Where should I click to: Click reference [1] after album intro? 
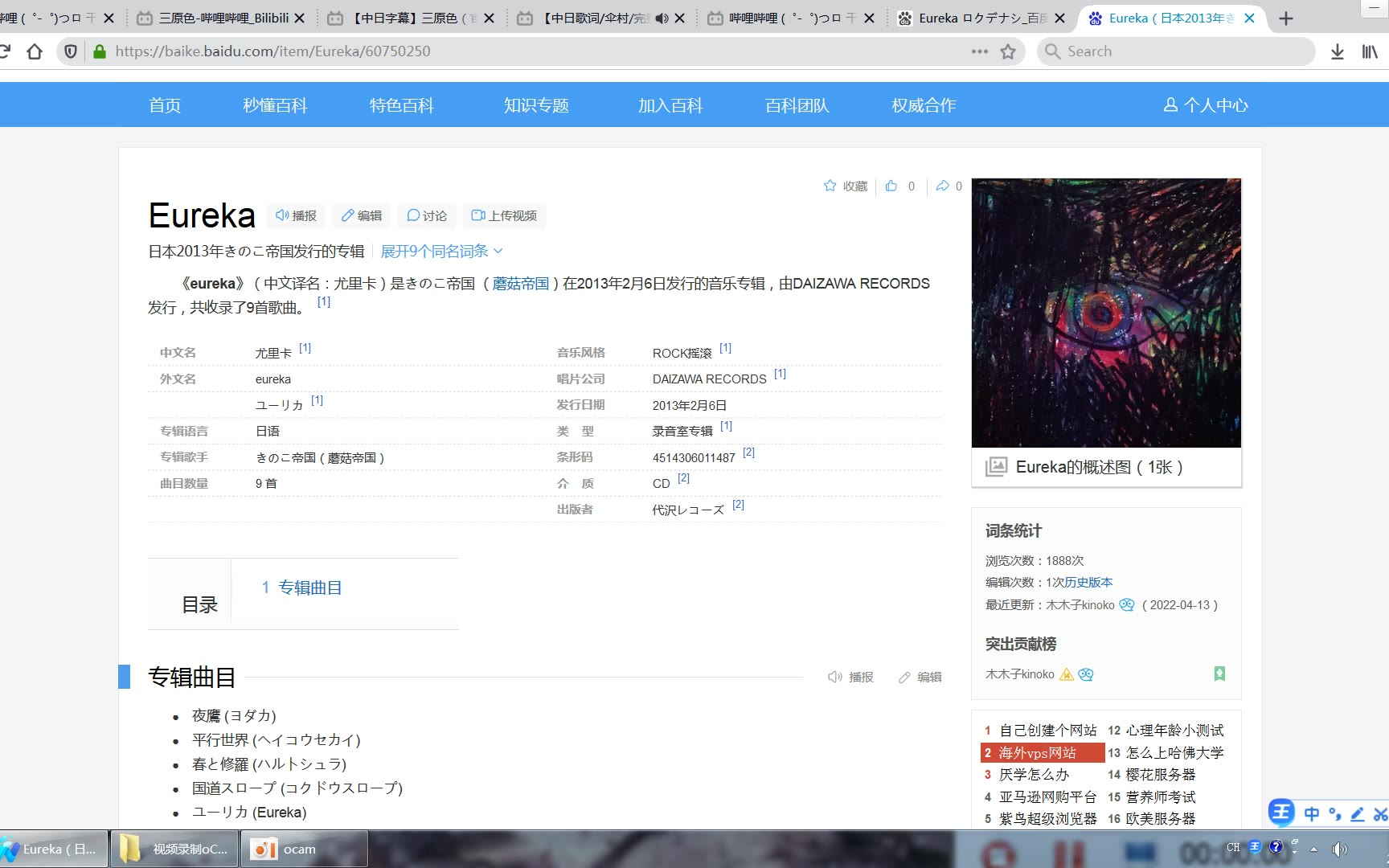[323, 301]
